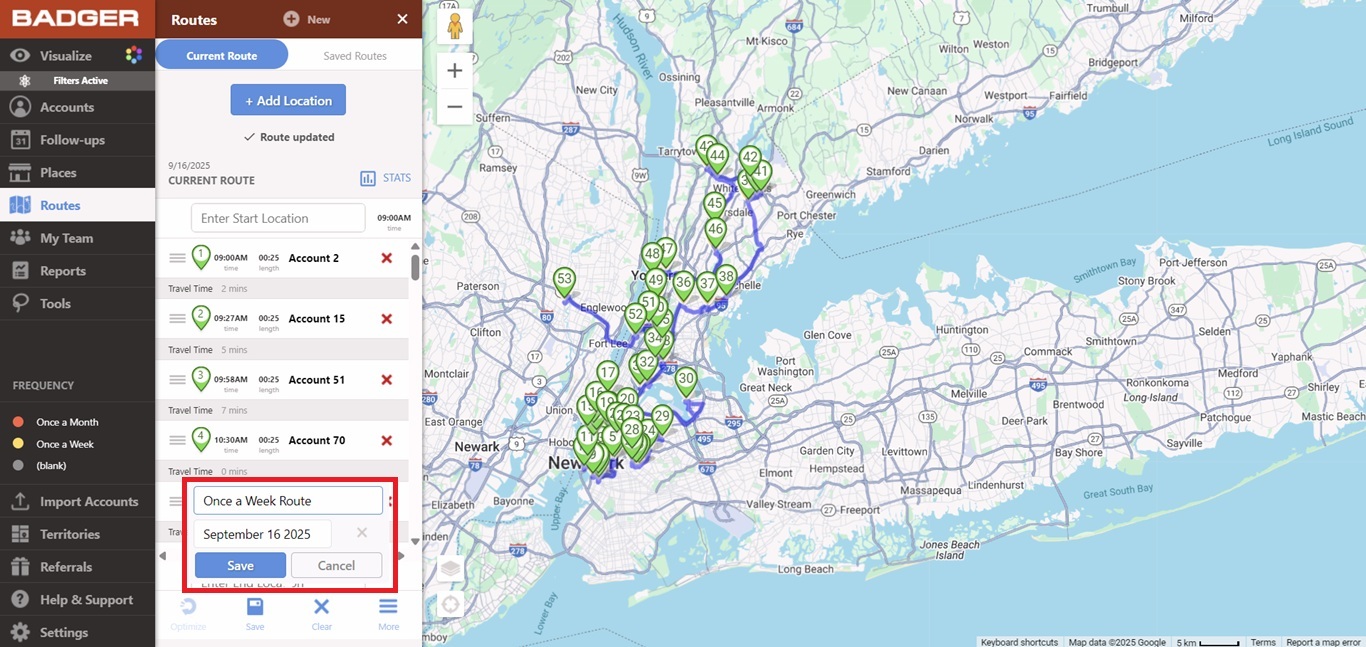Click Report a map error
This screenshot has height=647, width=1366.
1323,642
